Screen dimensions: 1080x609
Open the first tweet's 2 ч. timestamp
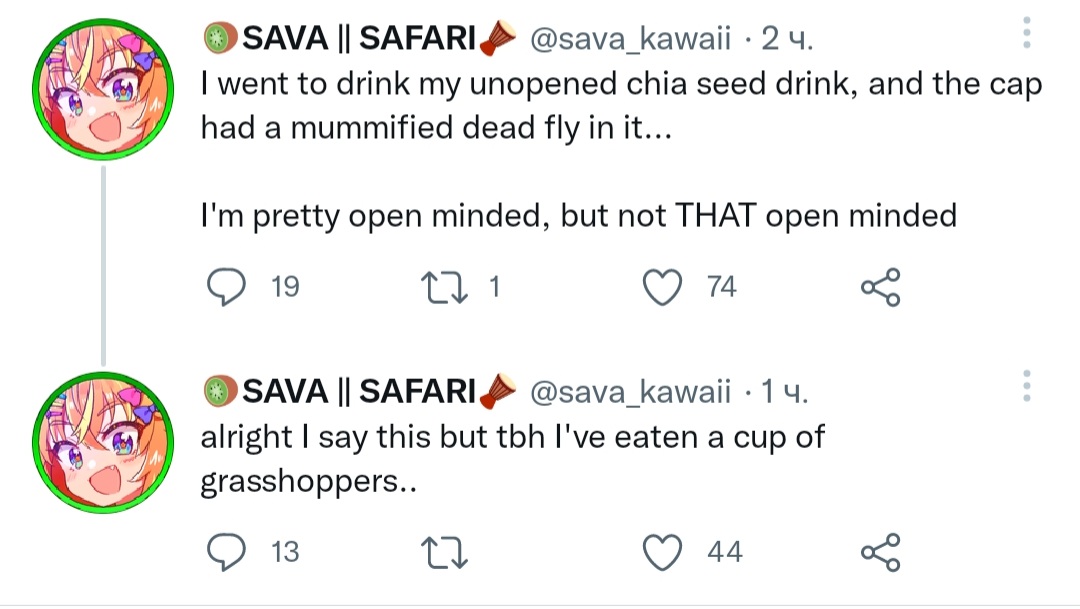[x=789, y=39]
